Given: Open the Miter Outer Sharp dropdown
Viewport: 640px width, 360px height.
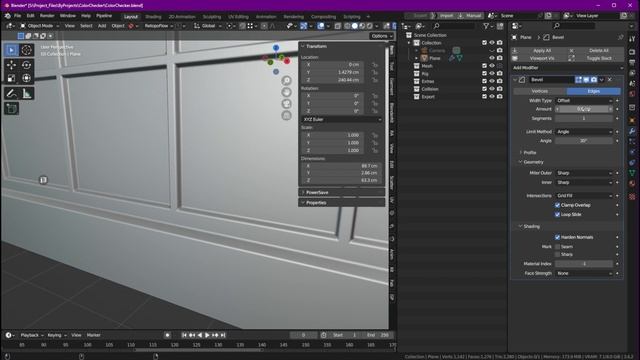Looking at the screenshot, I should point(584,173).
